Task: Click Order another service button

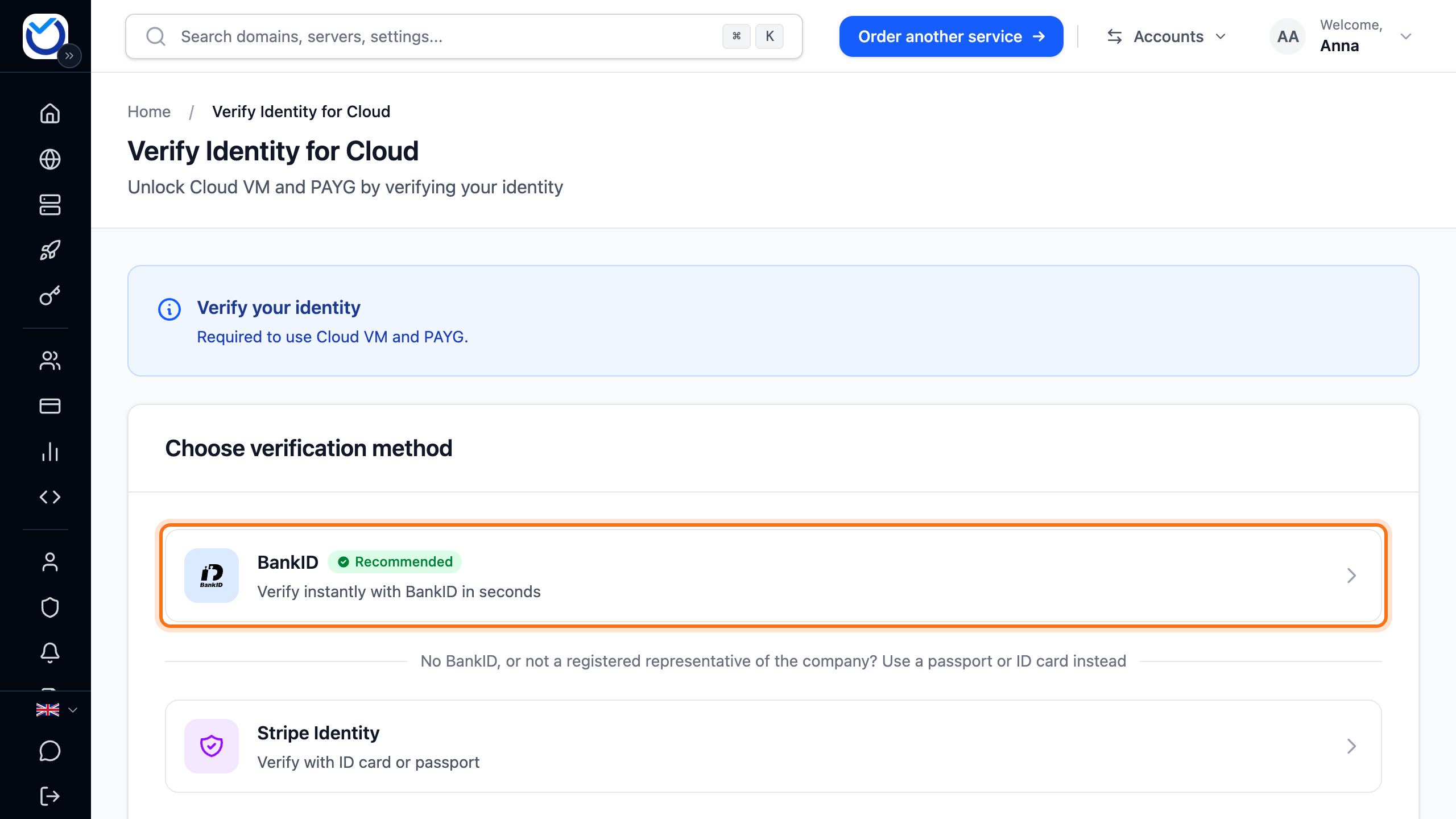Action: (x=951, y=36)
